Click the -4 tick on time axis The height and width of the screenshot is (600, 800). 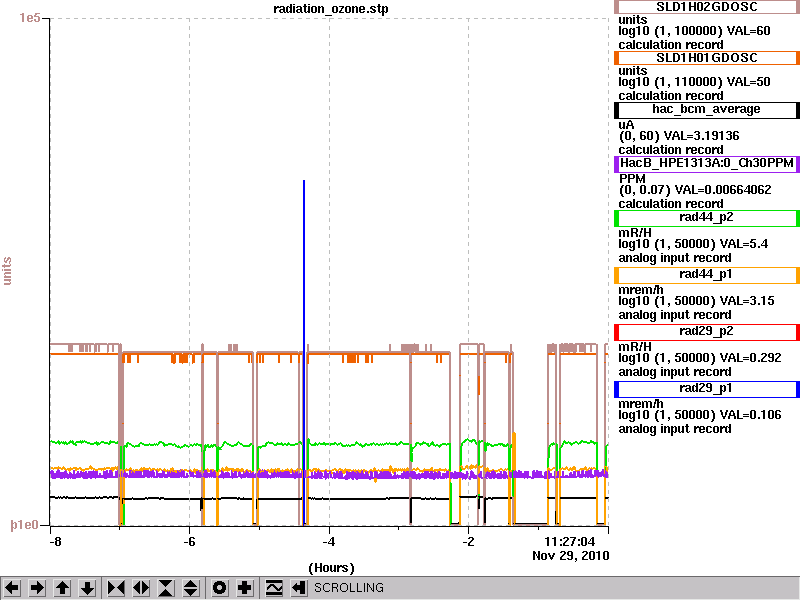(x=329, y=542)
